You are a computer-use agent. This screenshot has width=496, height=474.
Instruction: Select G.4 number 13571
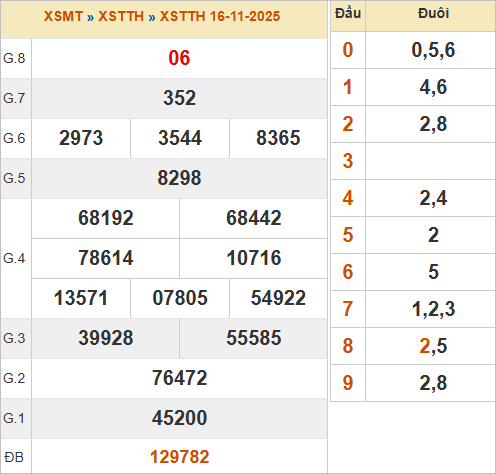tap(81, 298)
